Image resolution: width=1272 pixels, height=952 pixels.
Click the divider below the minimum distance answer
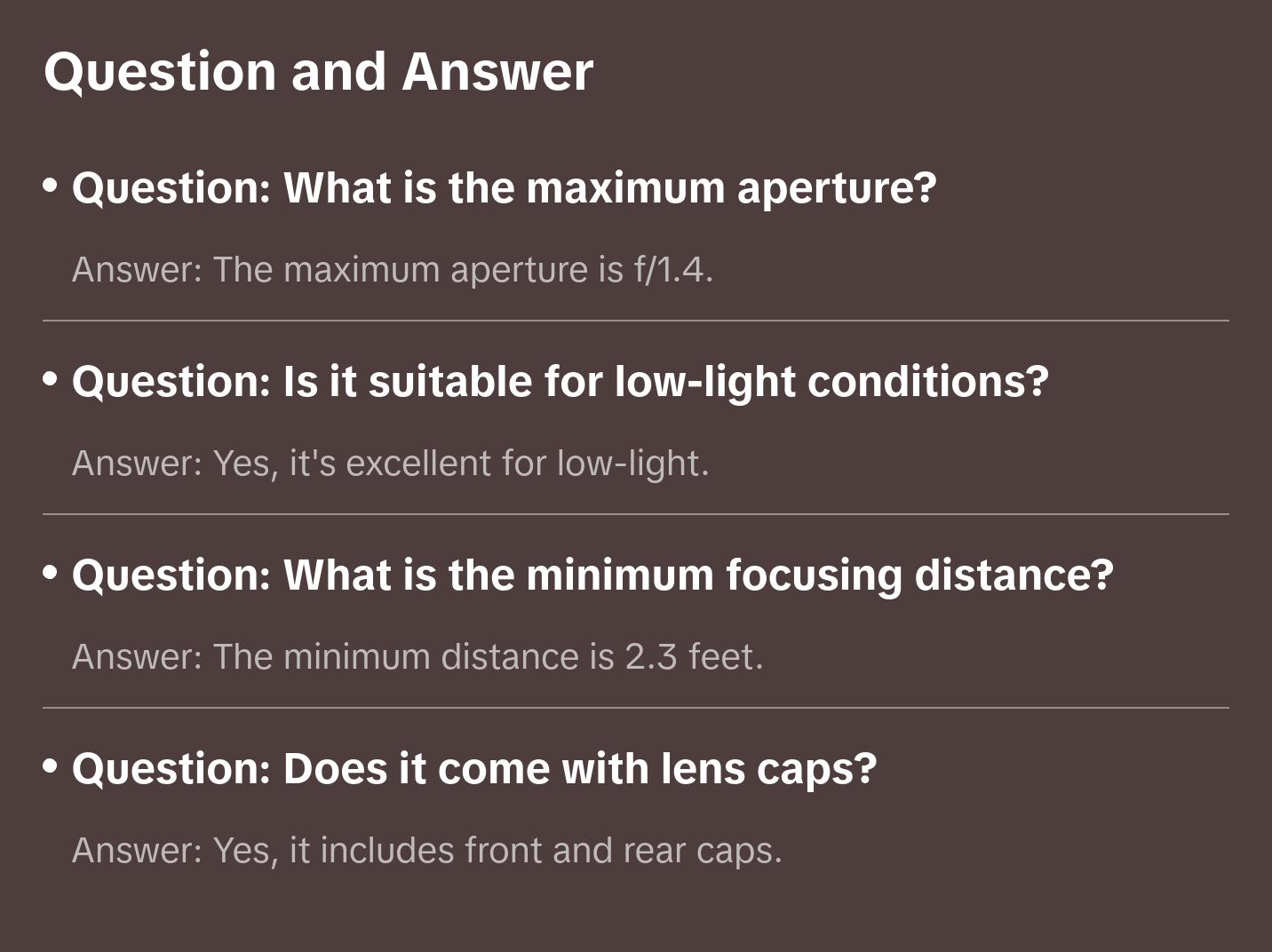pos(636,708)
